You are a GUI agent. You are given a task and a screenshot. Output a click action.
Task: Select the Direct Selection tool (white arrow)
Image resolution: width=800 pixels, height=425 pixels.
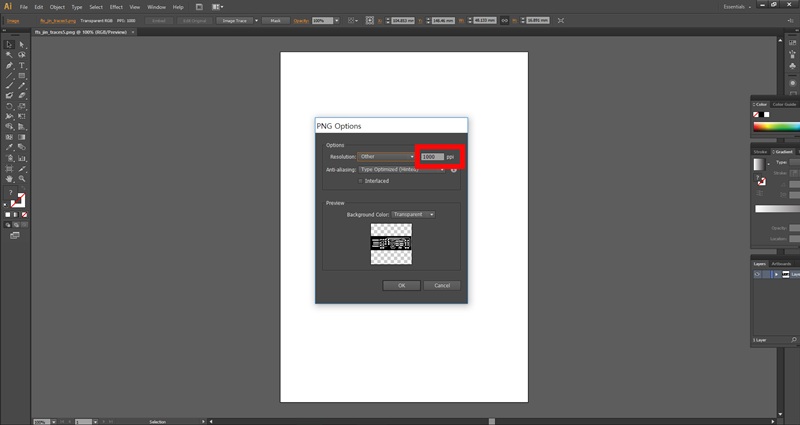click(22, 44)
